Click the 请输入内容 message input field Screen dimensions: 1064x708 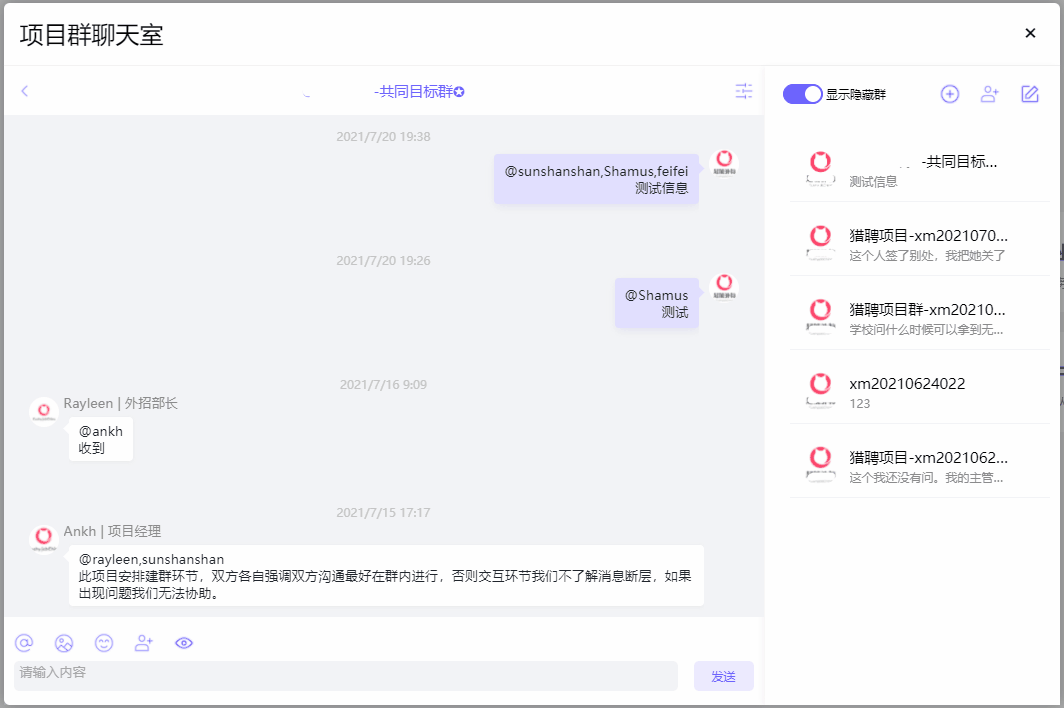coord(345,675)
